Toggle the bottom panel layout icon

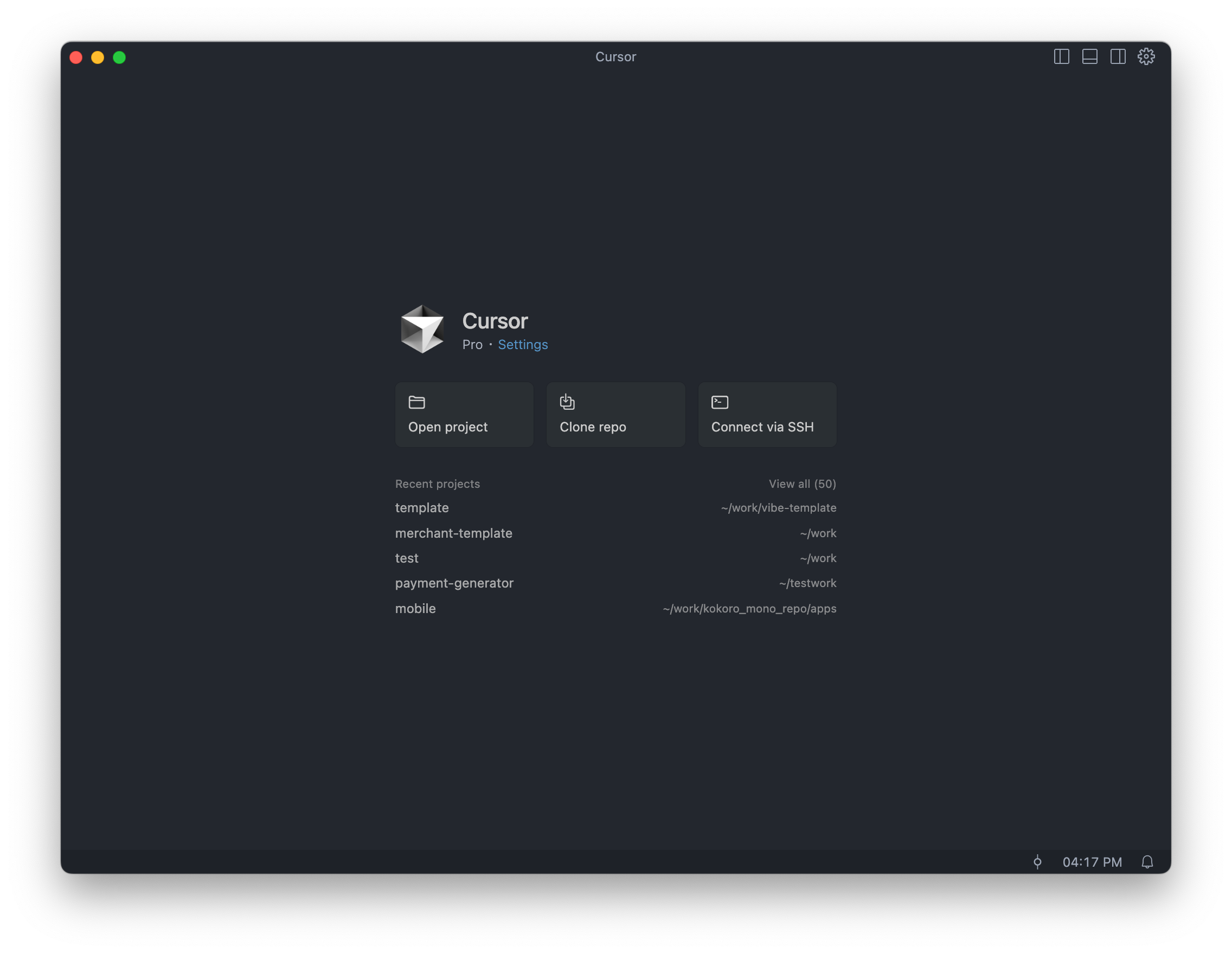pyautogui.click(x=1089, y=57)
